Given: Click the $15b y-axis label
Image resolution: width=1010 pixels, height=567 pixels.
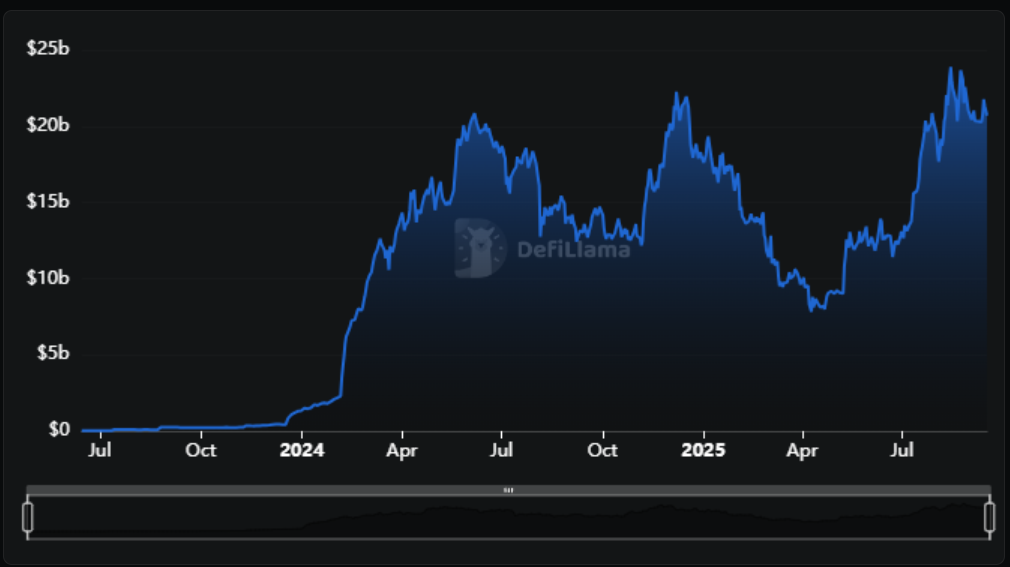Looking at the screenshot, I should click(x=48, y=201).
